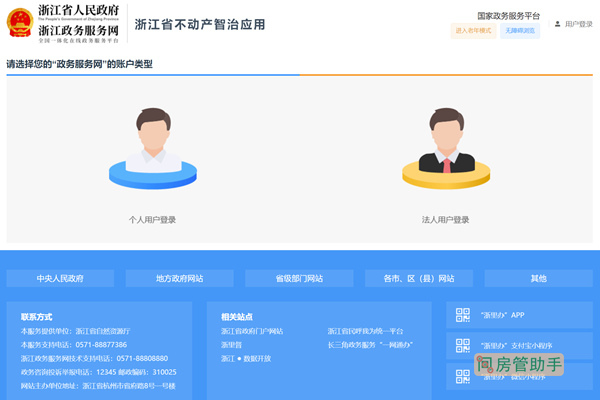Expand the 地方政府网站 footer menu

[x=179, y=278]
